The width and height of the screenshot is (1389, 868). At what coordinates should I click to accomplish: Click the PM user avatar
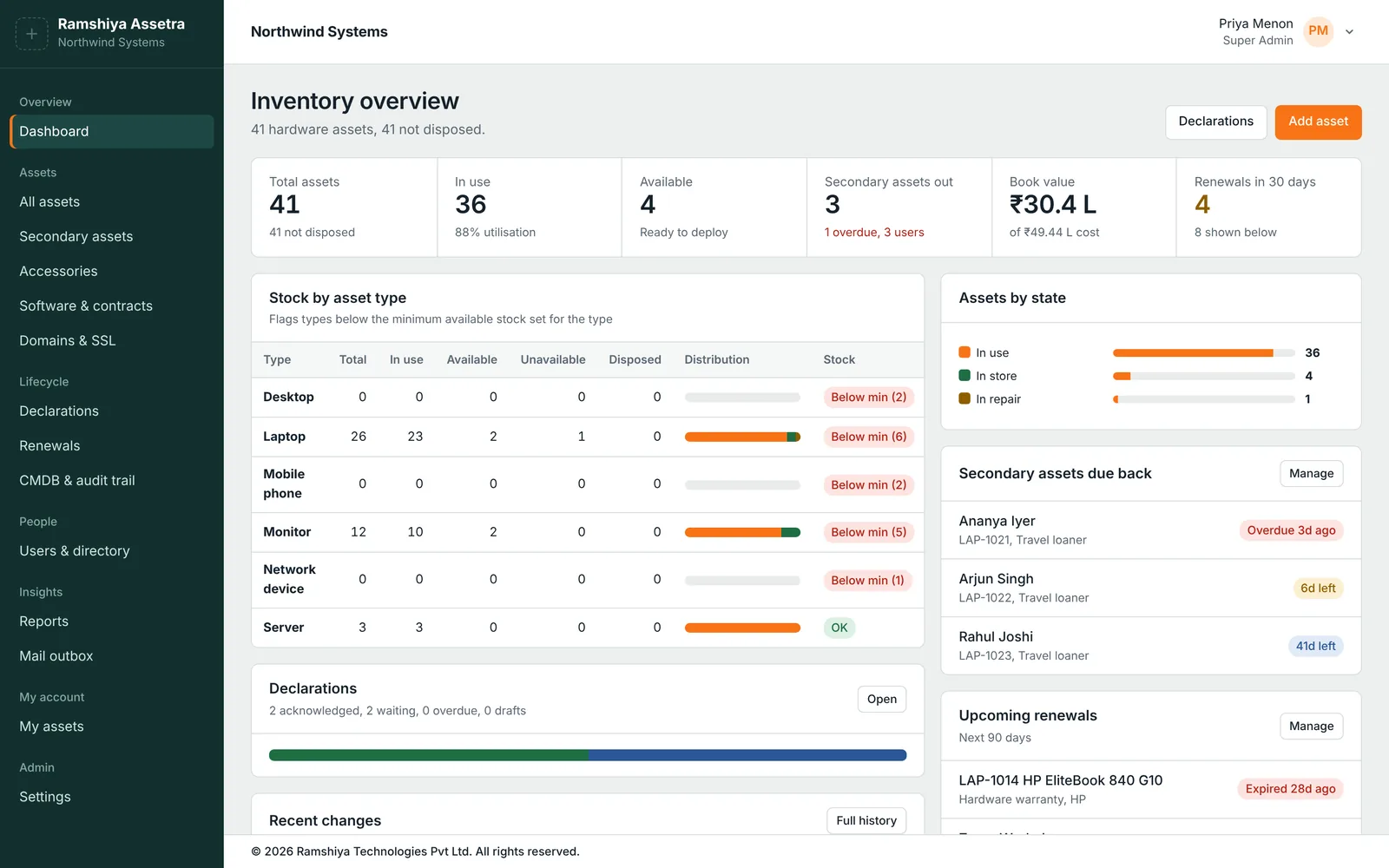point(1318,31)
